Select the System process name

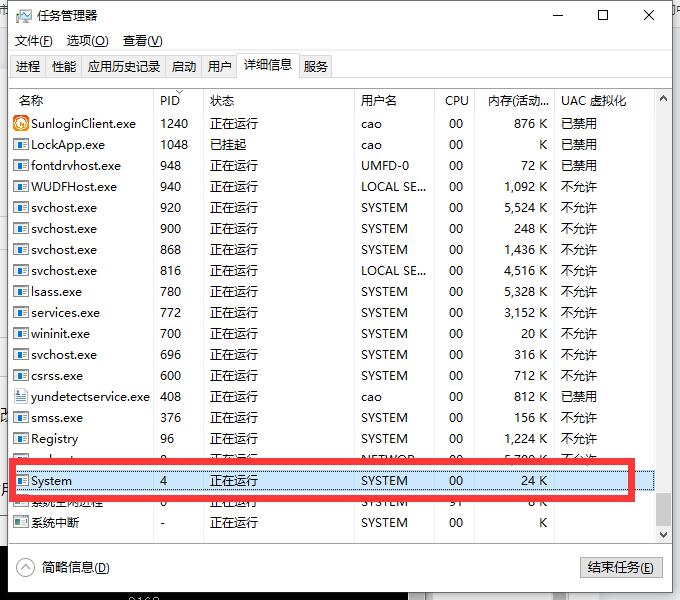click(51, 480)
